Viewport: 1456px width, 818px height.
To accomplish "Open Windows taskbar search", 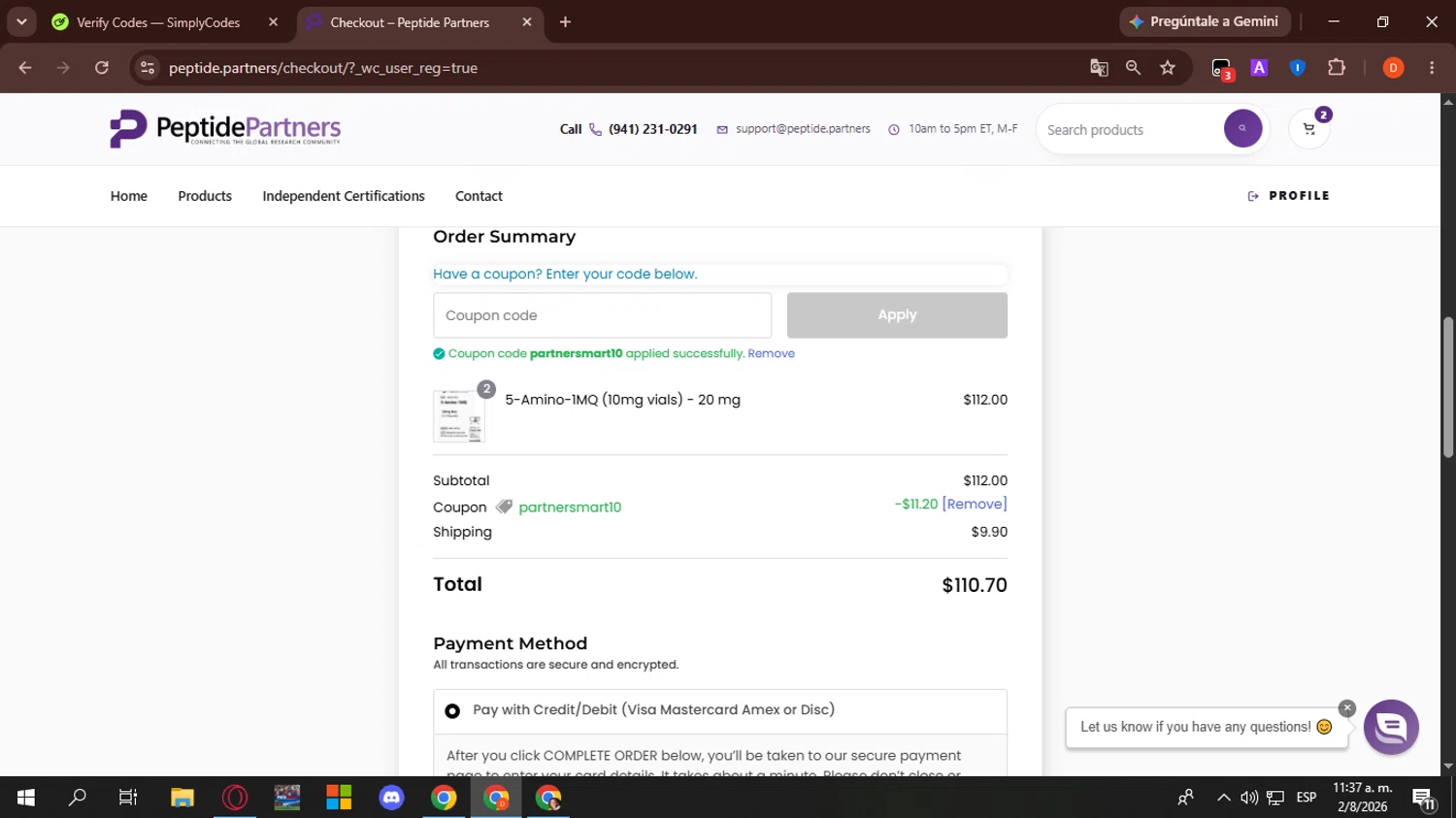I will pos(77,798).
